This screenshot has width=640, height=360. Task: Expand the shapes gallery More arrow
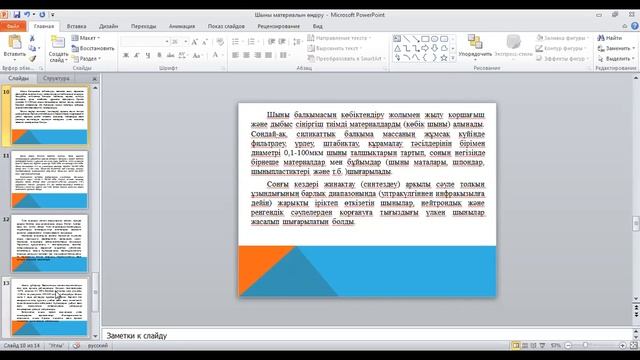point(453,58)
